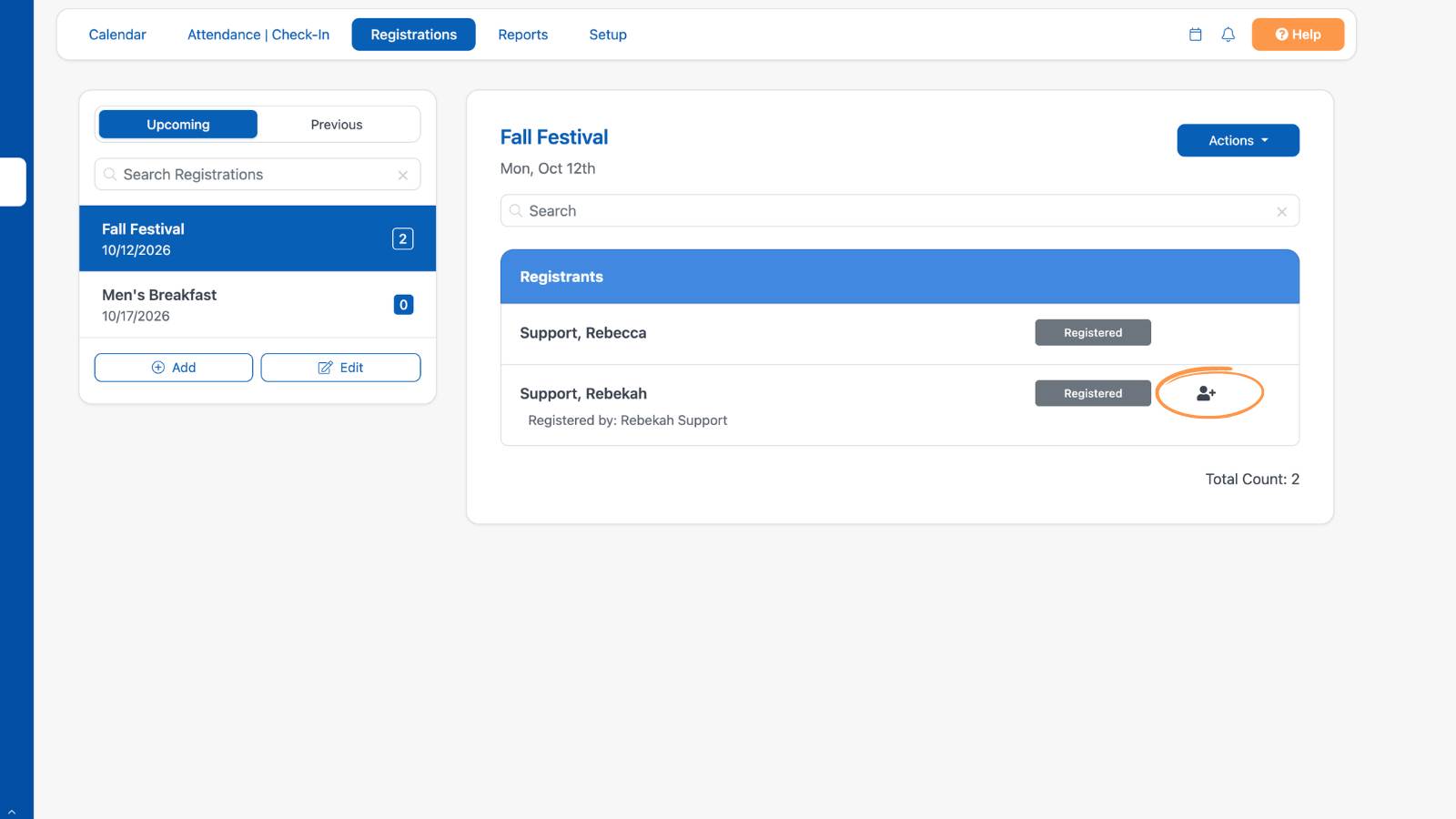Open the Attendance | Check-In tab
This screenshot has height=819, width=1456.
(x=258, y=35)
